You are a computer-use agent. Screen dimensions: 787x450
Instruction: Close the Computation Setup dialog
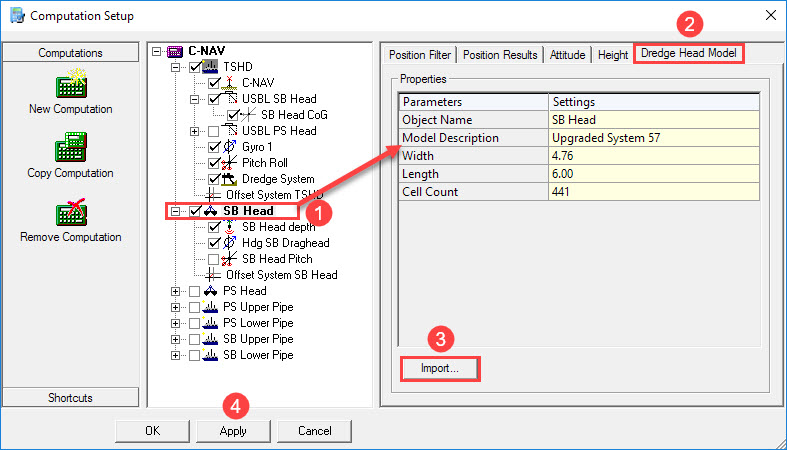pos(771,16)
